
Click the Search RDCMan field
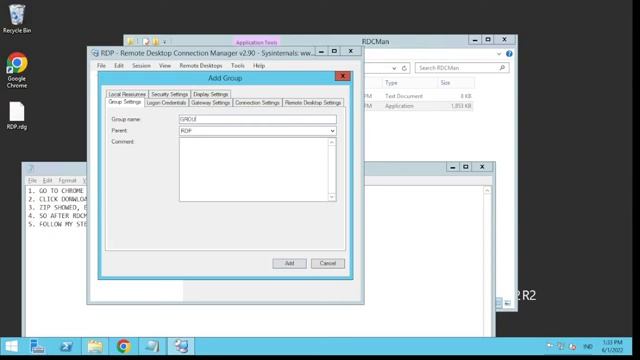point(462,68)
